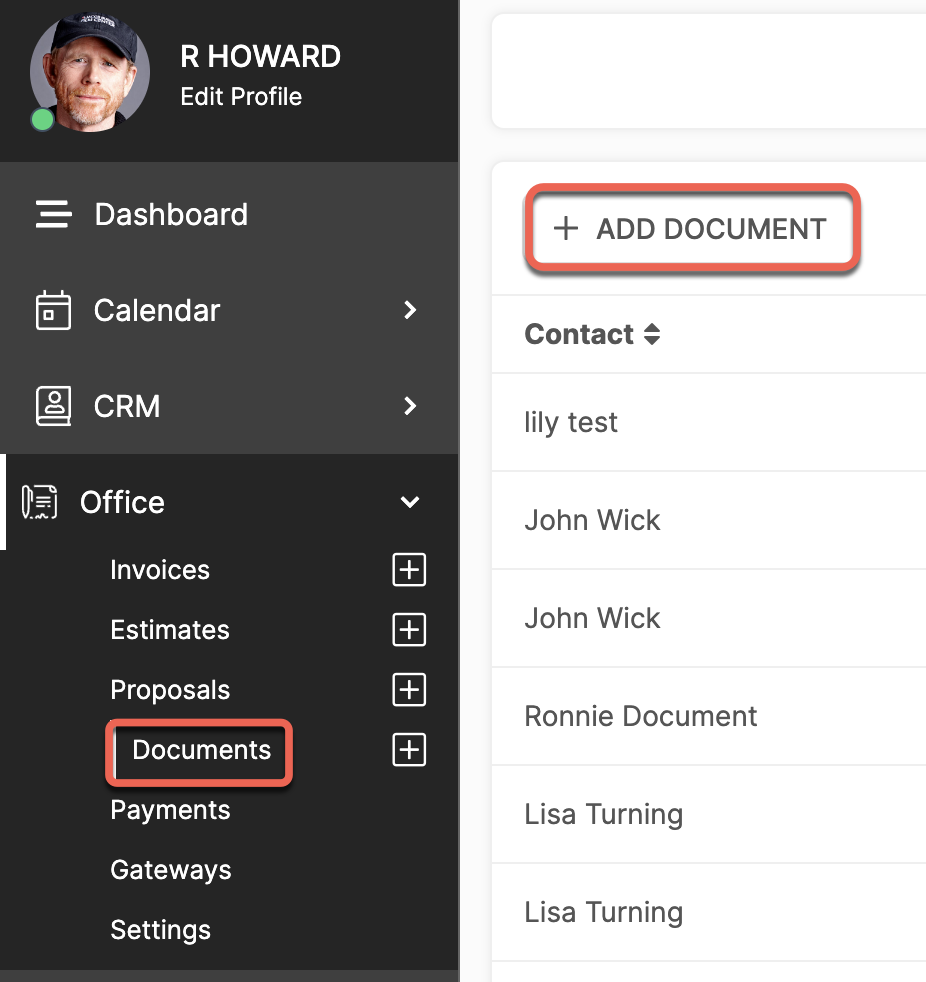Sort by the Contact column header
Screen dimensions: 926x982
coord(579,334)
